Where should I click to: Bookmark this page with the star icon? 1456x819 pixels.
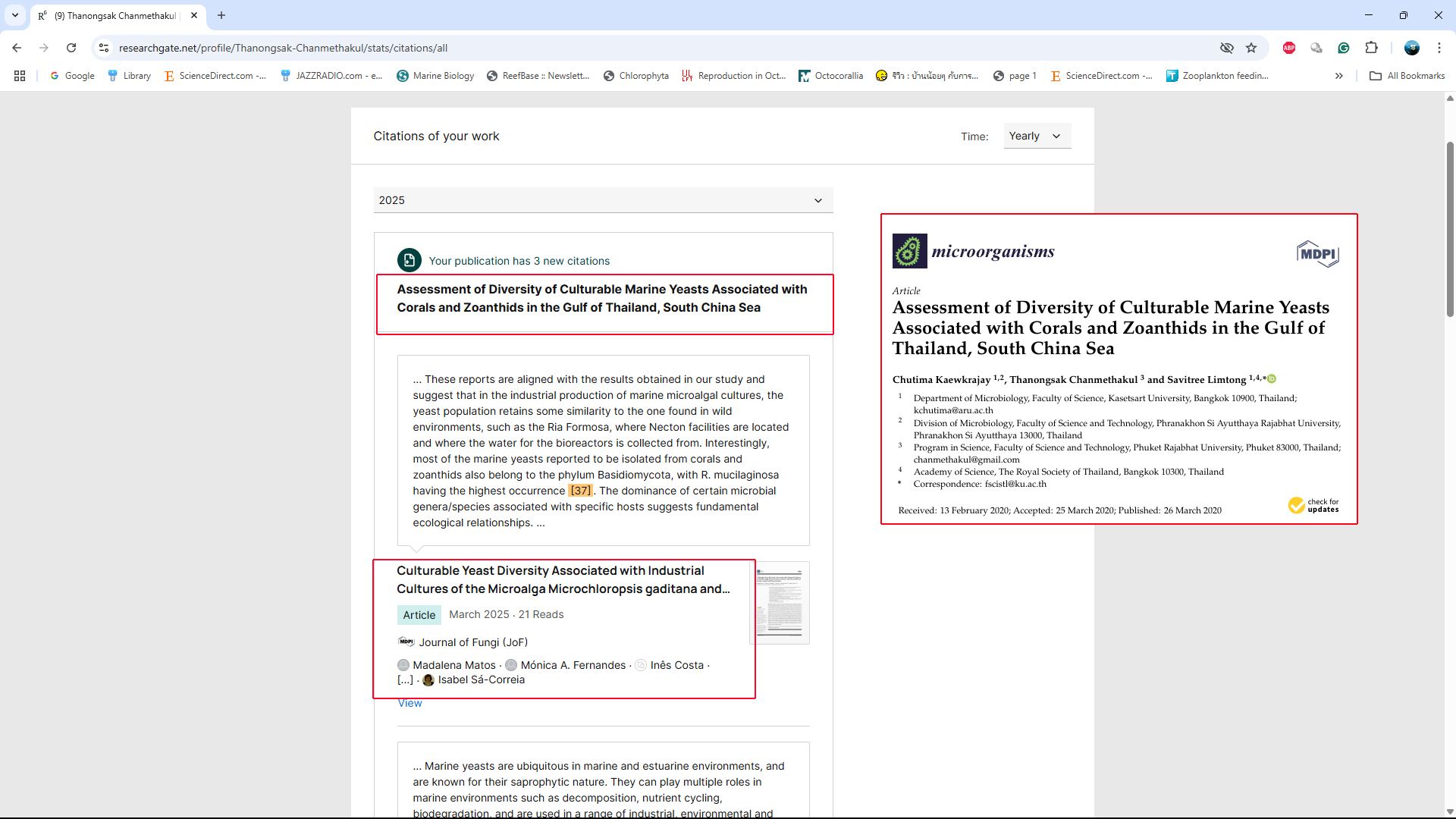pos(1251,48)
